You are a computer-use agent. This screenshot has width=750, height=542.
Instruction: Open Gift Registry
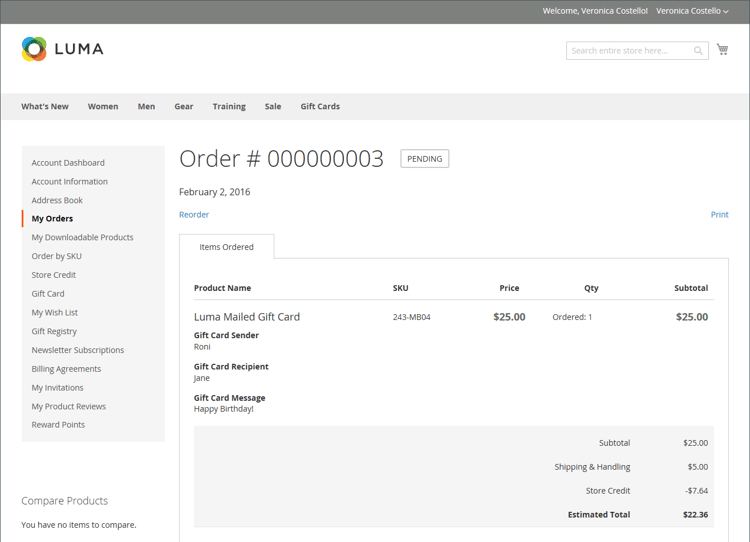coord(54,331)
